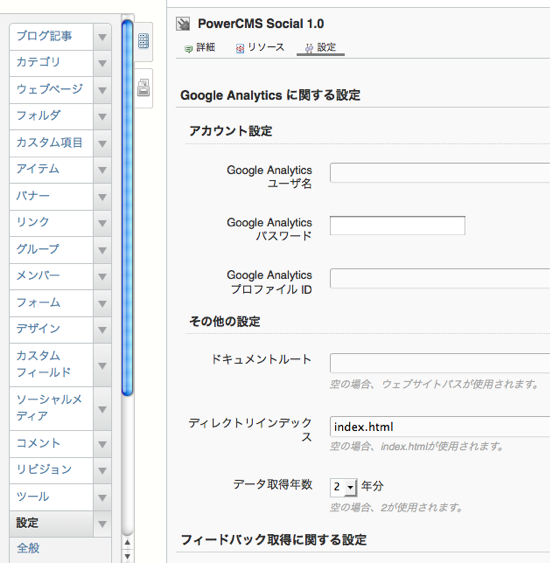Image resolution: width=550 pixels, height=563 pixels.
Task: Open the データ取得年数 year select box
Action: coord(344,487)
